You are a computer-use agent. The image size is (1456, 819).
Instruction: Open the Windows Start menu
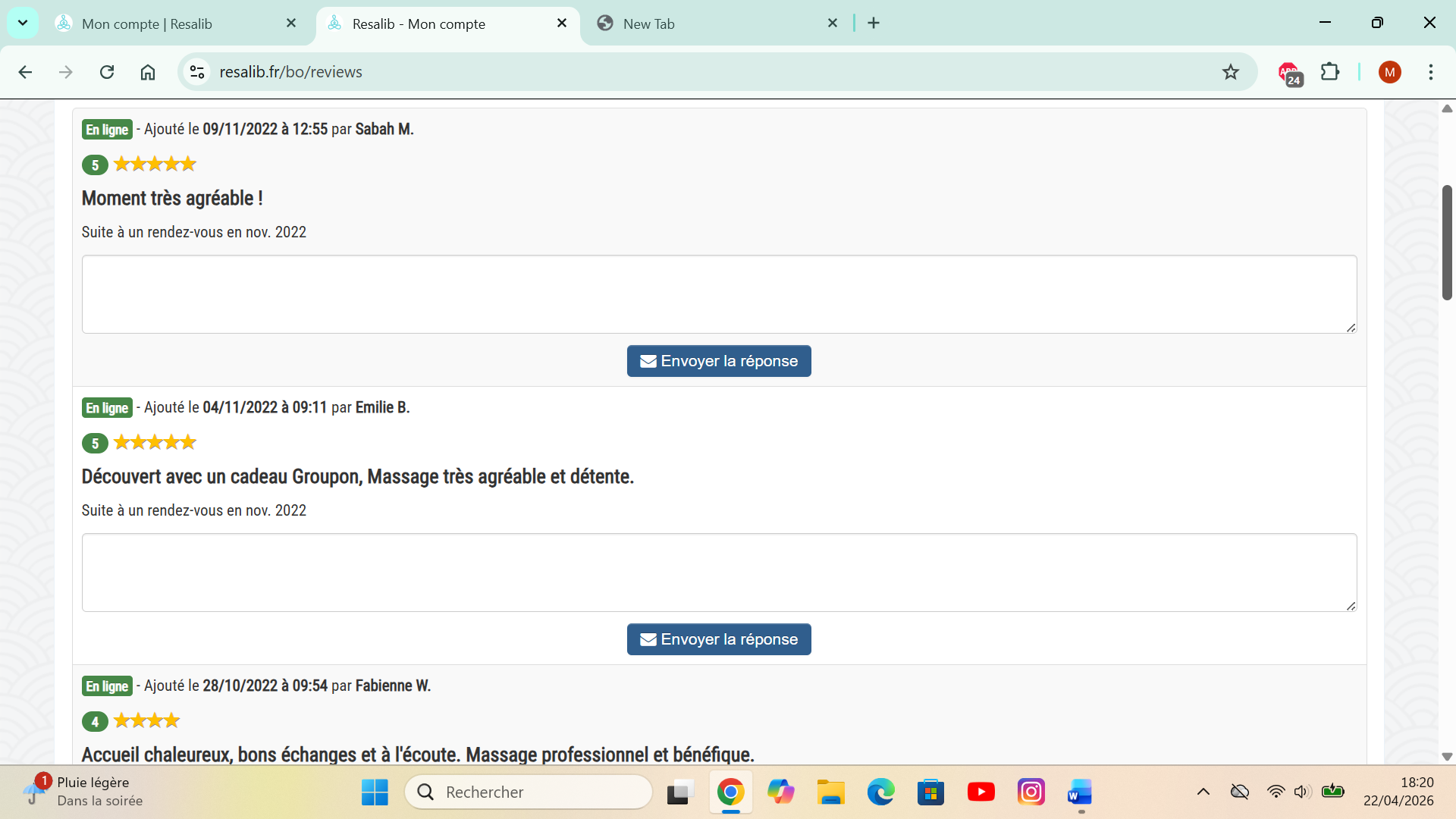(x=375, y=792)
